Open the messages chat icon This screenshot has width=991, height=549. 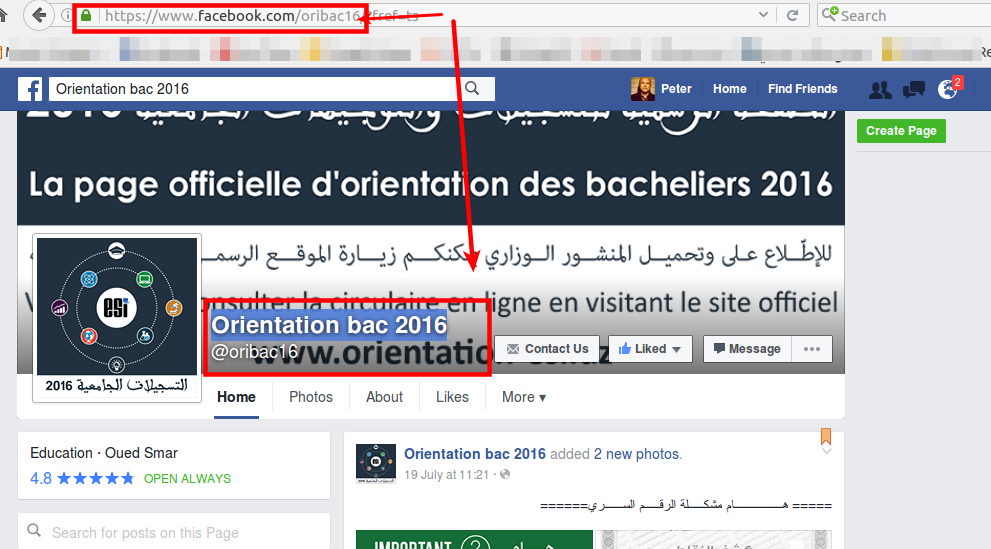tap(913, 90)
